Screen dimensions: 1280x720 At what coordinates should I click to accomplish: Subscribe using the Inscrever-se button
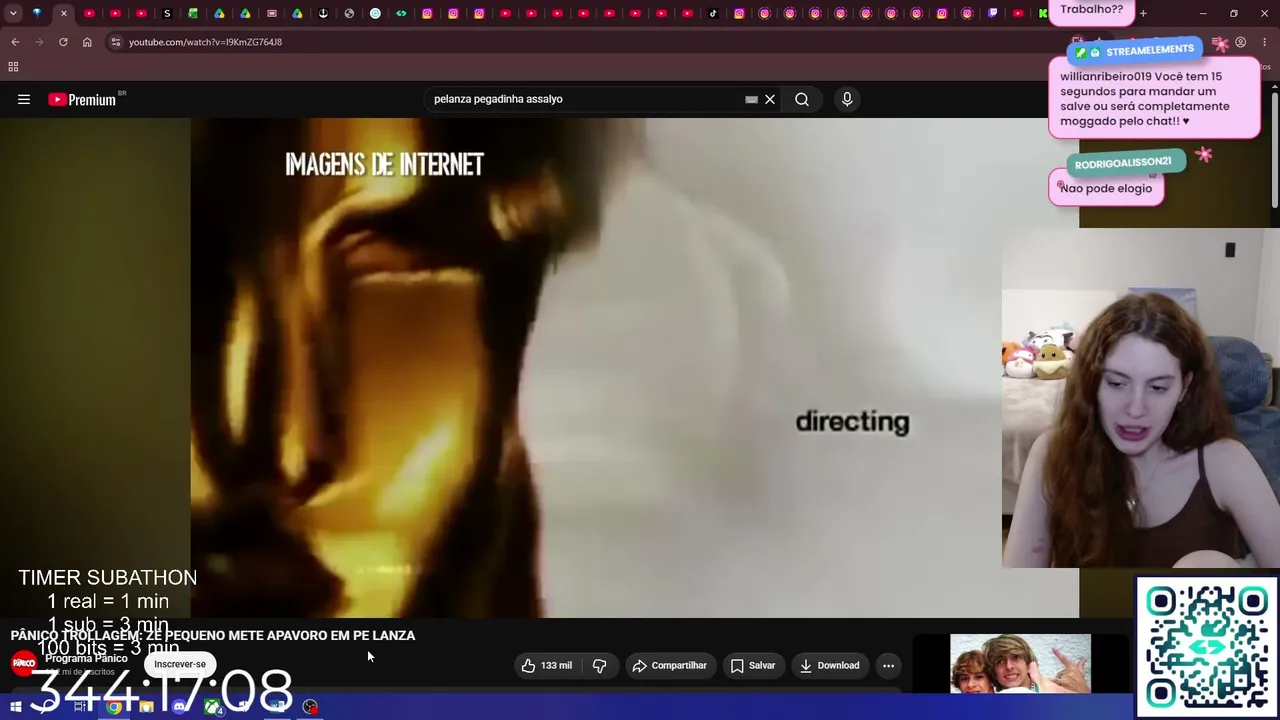[180, 664]
